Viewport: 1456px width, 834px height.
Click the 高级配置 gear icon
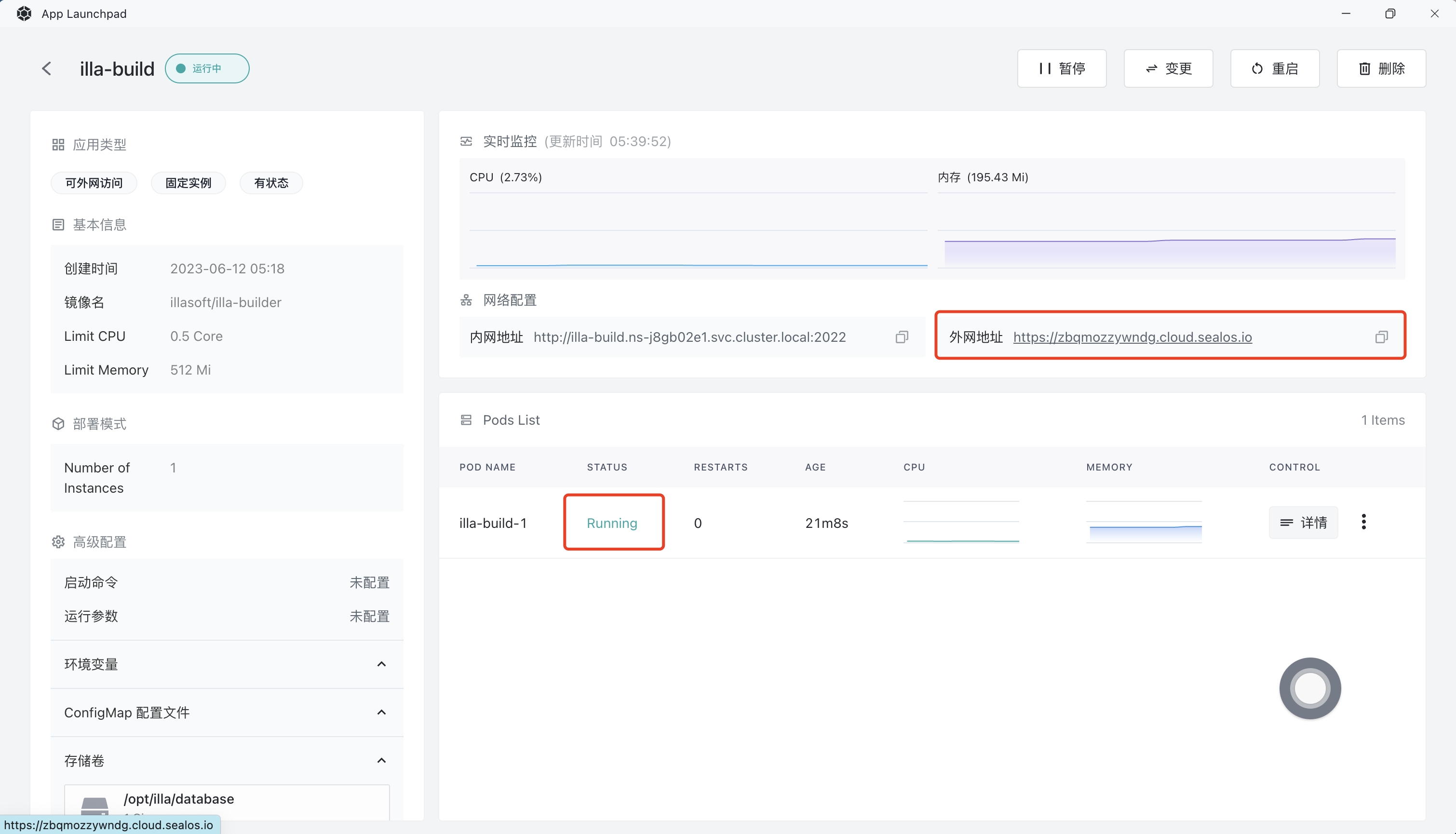click(58, 542)
